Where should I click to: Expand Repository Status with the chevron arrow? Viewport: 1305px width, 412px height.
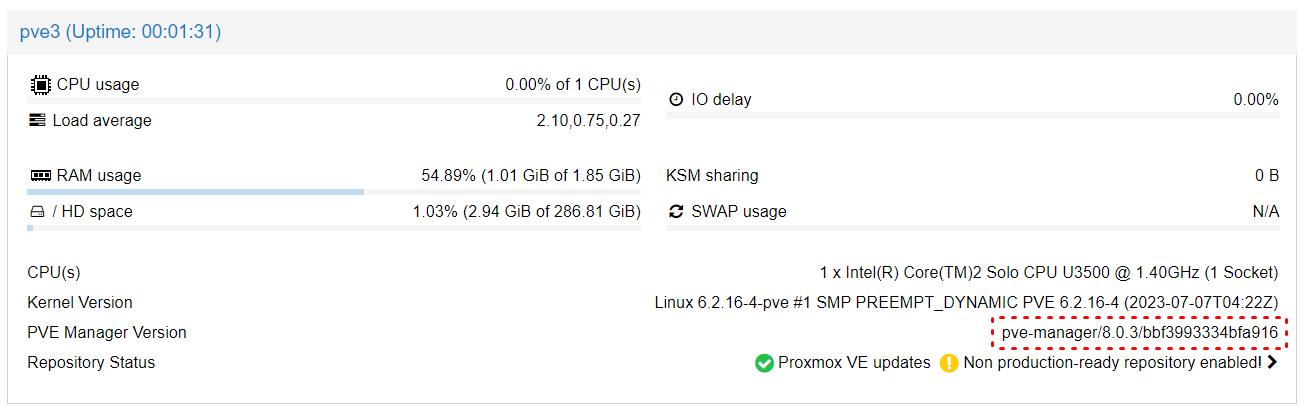point(1272,363)
